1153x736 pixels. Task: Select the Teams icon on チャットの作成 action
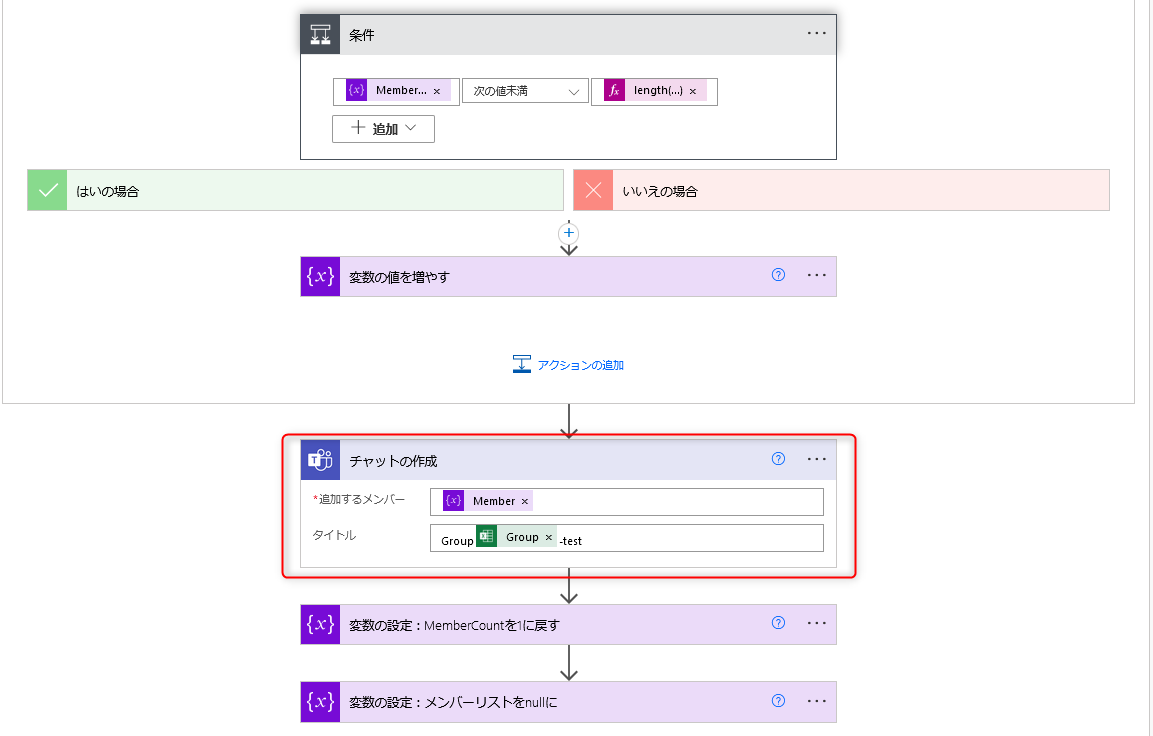click(319, 459)
